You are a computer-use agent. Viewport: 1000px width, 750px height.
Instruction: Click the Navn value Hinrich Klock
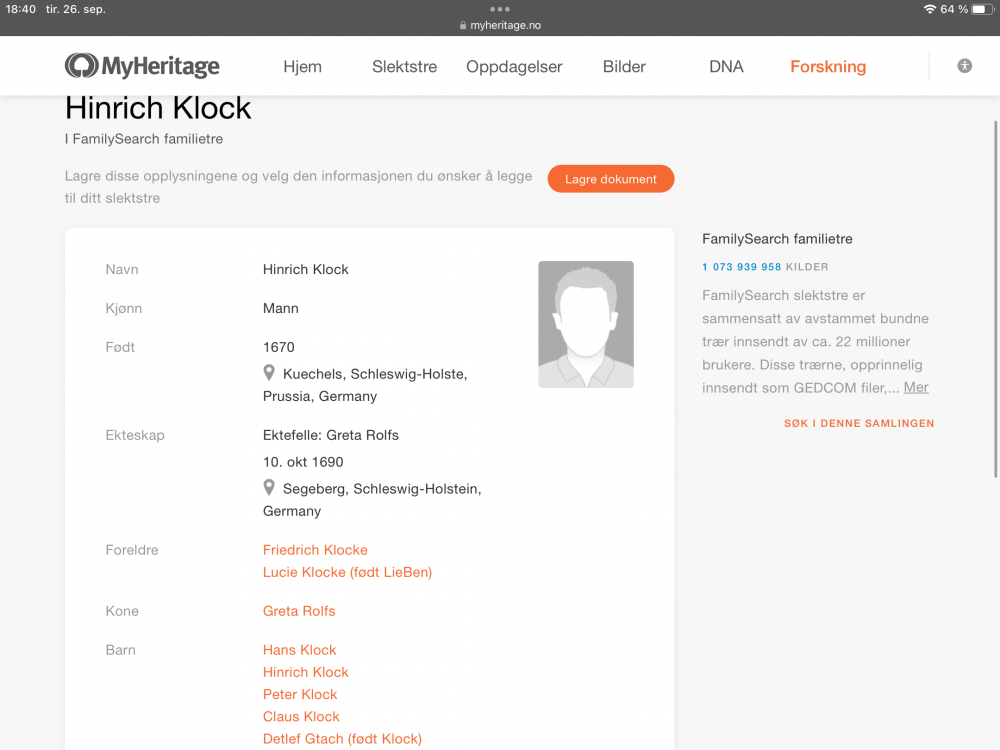[x=305, y=269]
